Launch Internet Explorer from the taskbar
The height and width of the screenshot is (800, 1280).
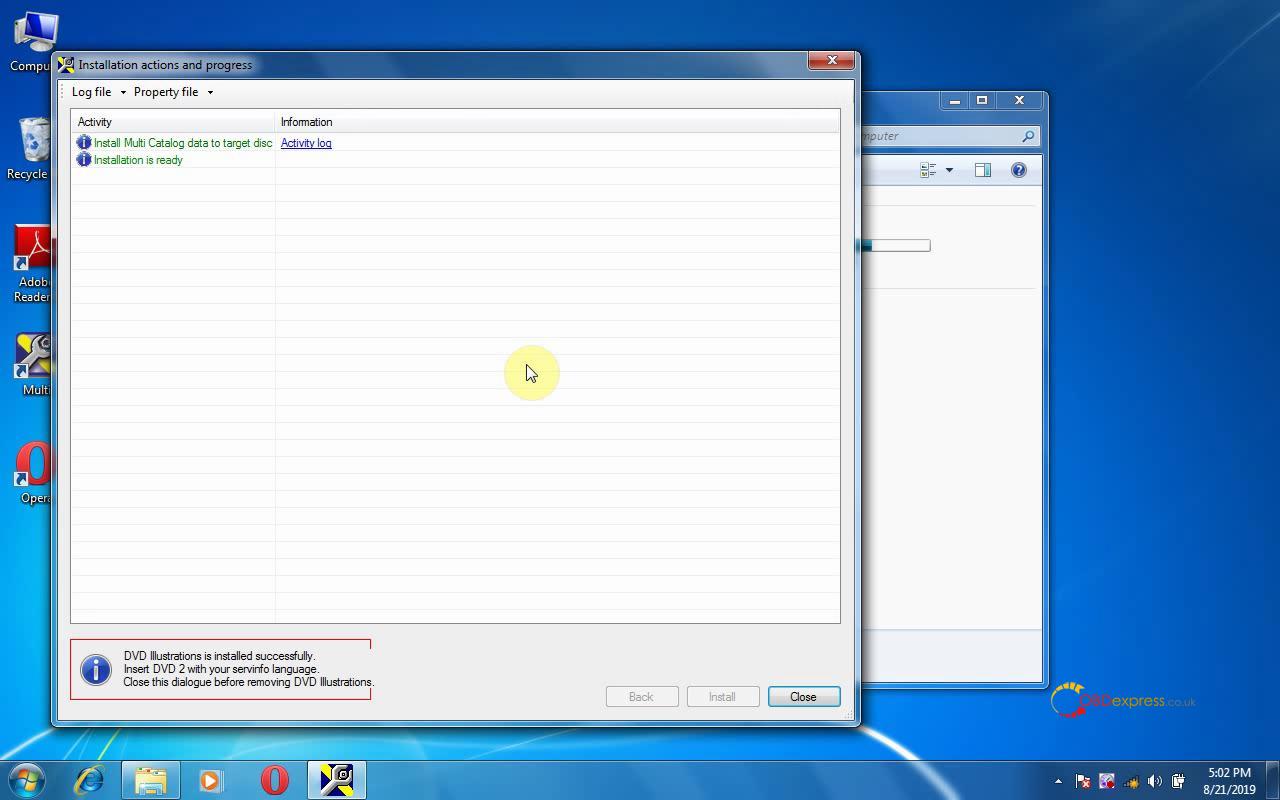click(x=90, y=779)
